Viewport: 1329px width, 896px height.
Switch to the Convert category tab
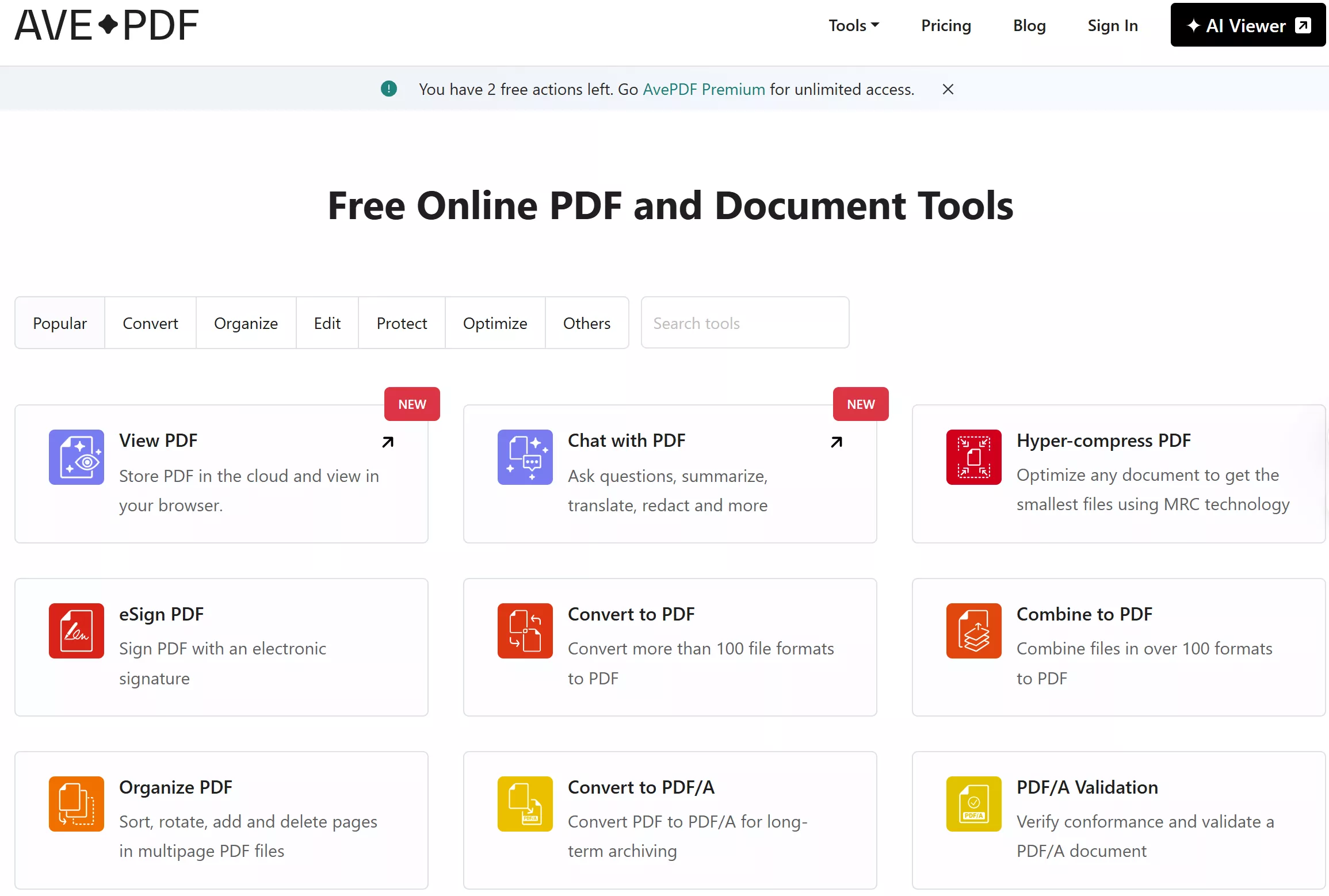tap(150, 323)
